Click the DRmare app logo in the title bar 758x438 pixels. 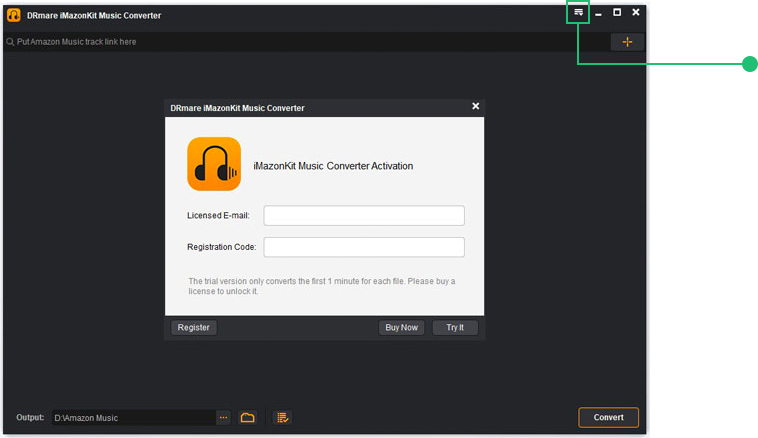pyautogui.click(x=14, y=15)
